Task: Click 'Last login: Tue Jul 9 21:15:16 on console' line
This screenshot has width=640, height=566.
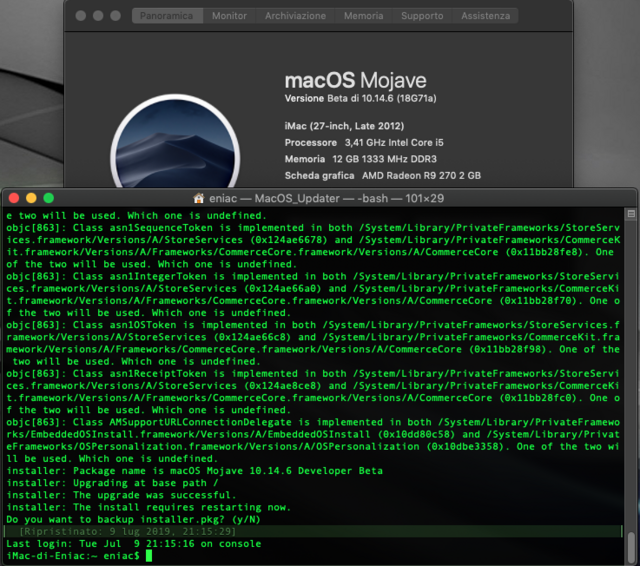Action: 134,544
